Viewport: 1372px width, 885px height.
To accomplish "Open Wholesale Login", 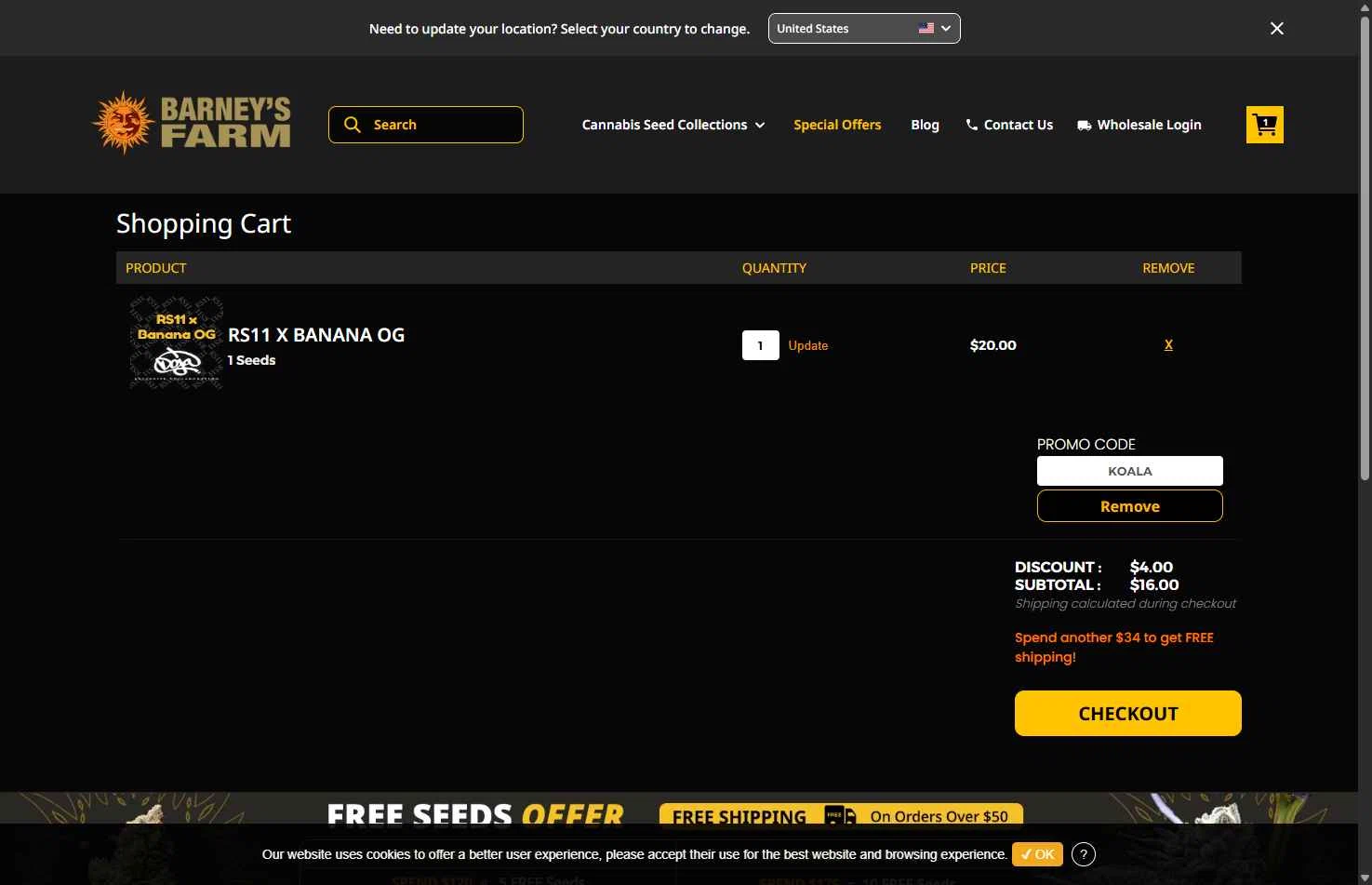I will (x=1139, y=125).
